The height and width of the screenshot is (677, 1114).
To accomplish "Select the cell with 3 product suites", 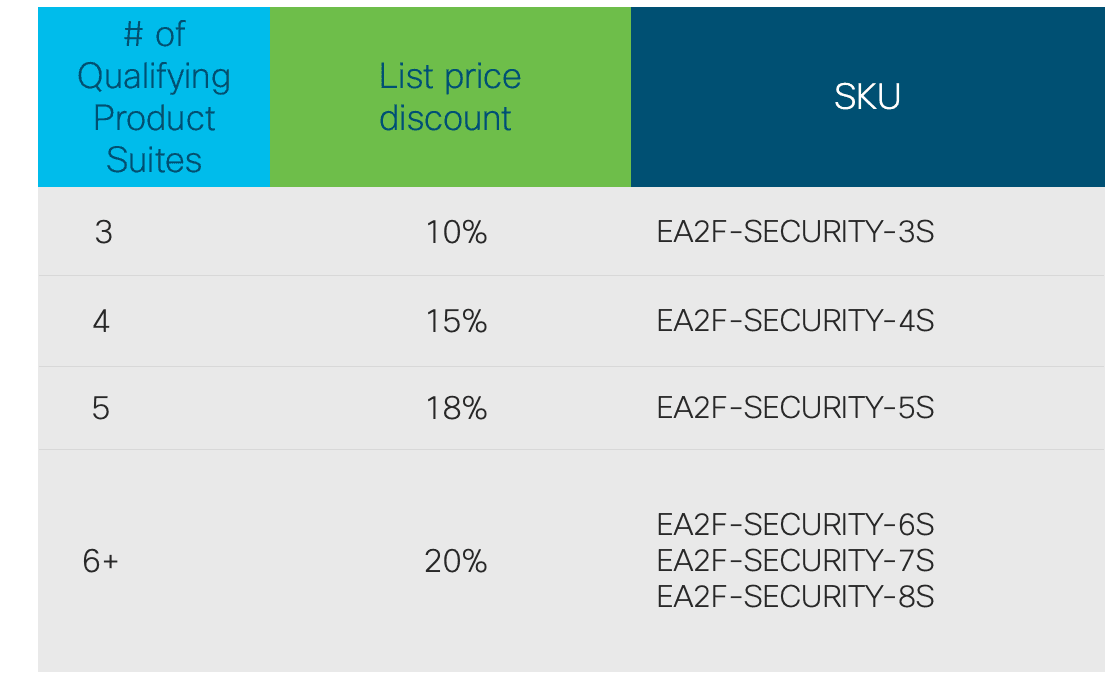I will (103, 232).
